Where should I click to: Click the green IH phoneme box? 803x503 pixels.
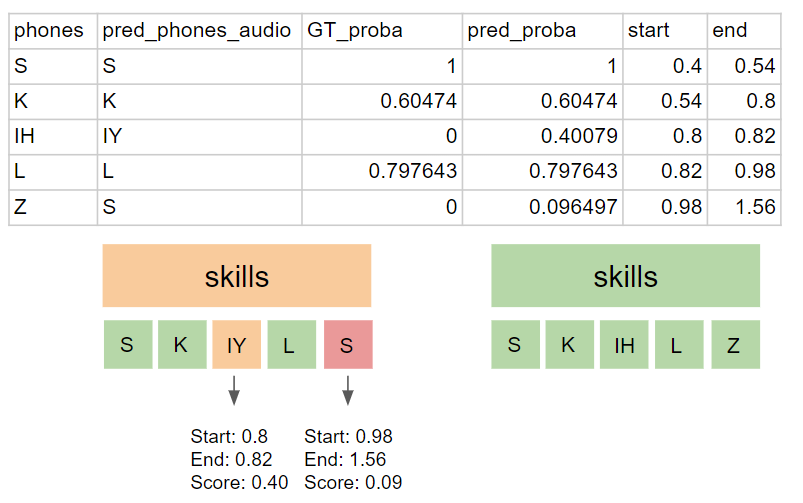624,345
